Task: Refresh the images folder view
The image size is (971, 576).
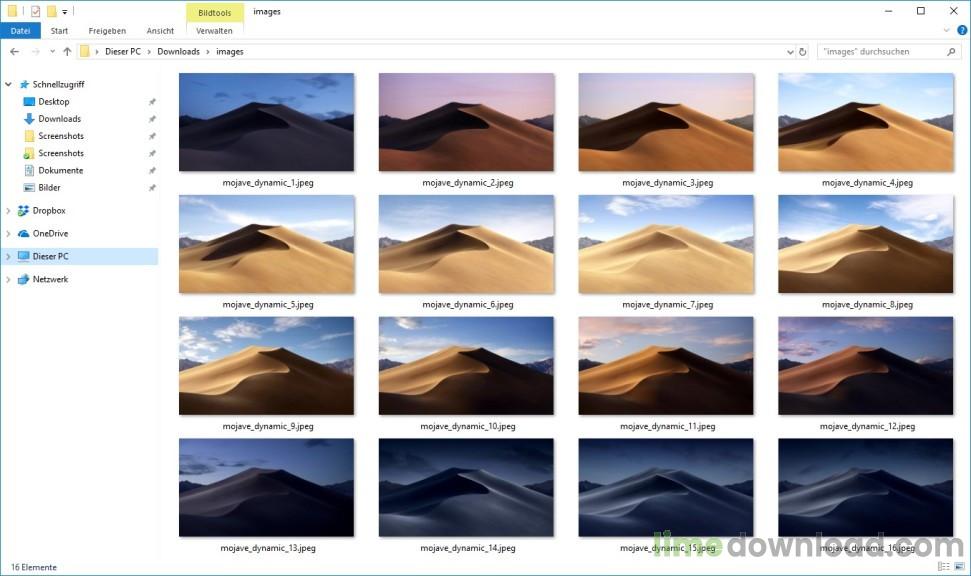Action: pyautogui.click(x=802, y=51)
